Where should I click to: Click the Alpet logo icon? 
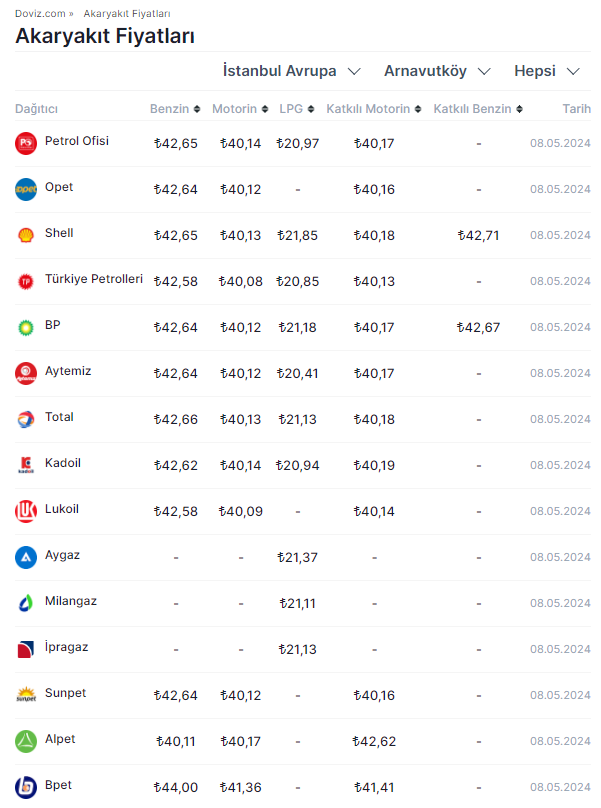click(26, 741)
